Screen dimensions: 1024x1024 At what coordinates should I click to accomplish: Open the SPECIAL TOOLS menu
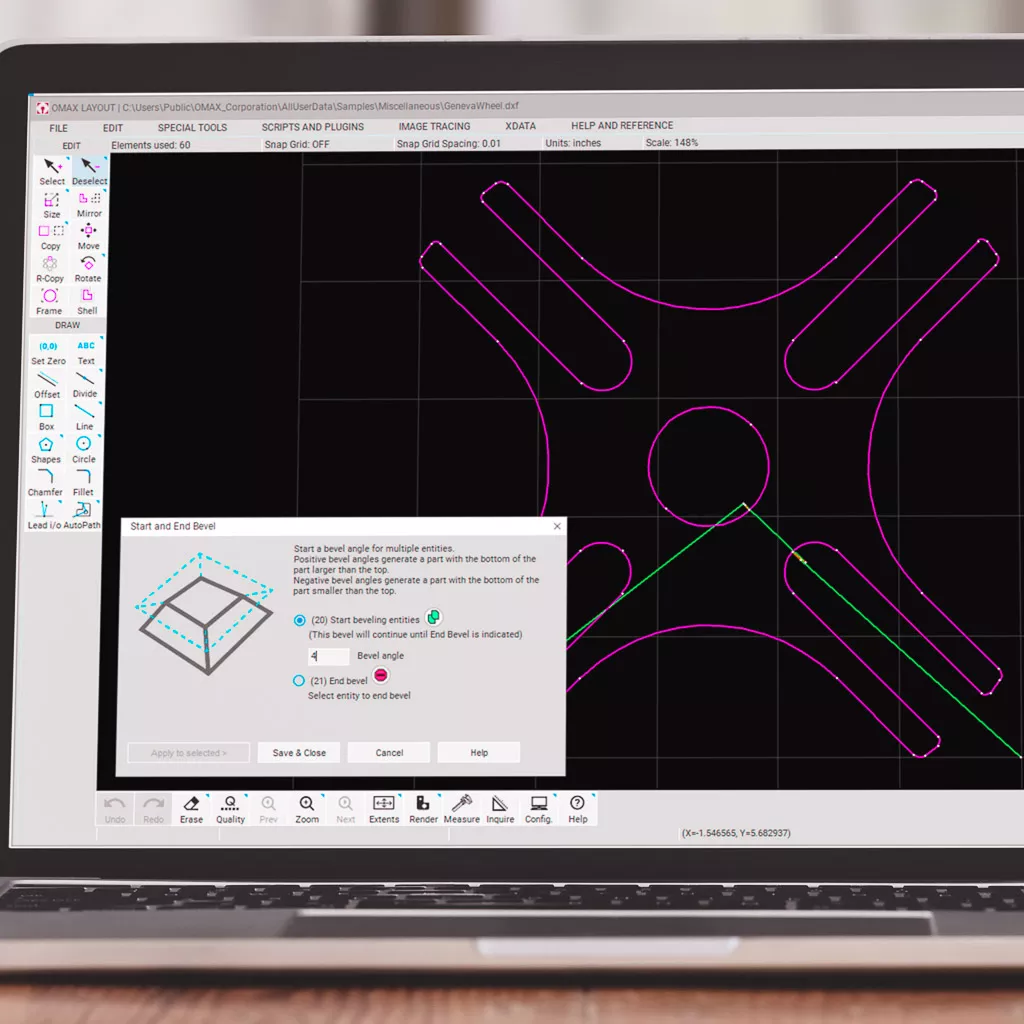tap(192, 128)
